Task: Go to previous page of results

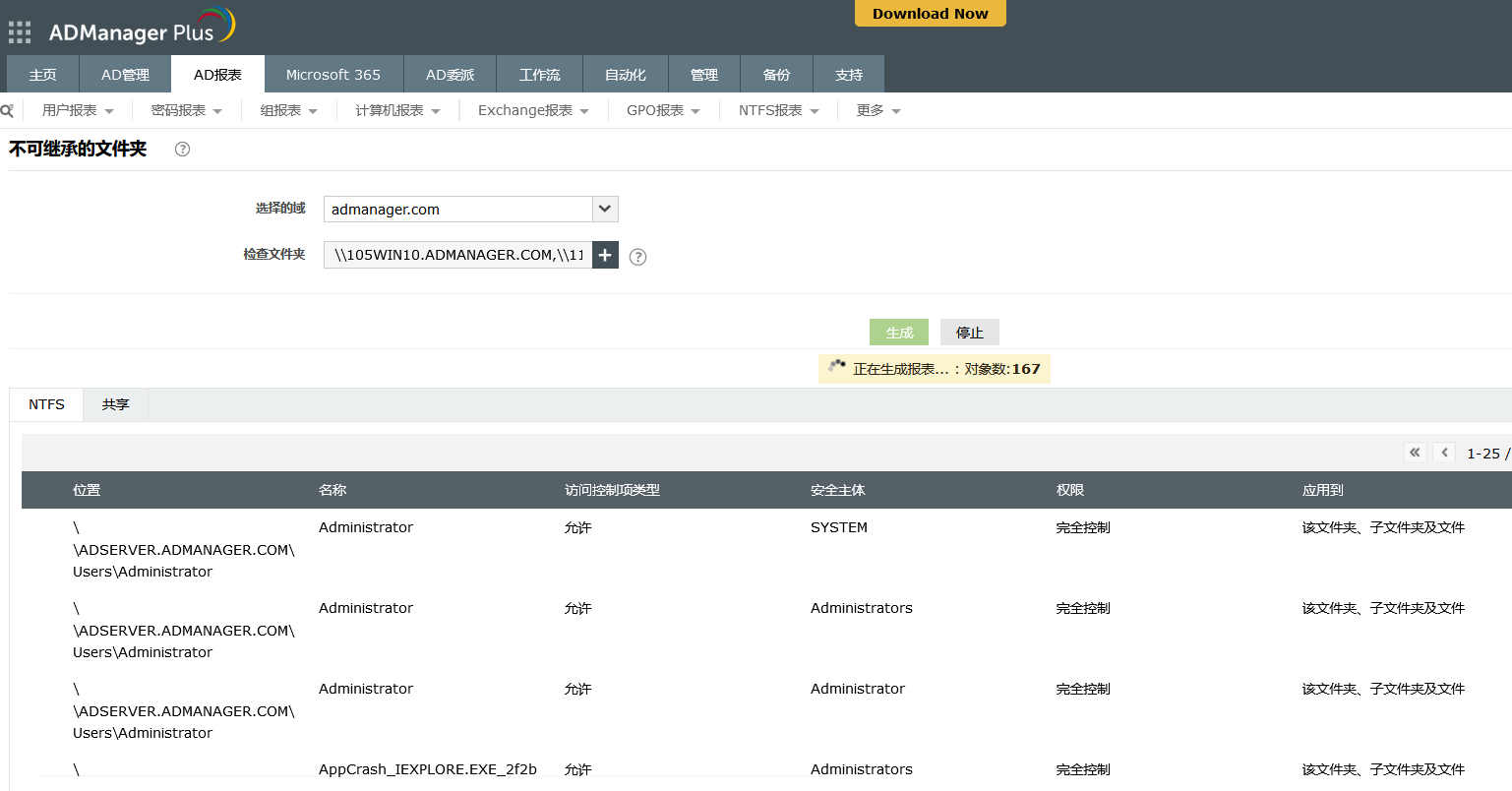Action: 1444,453
